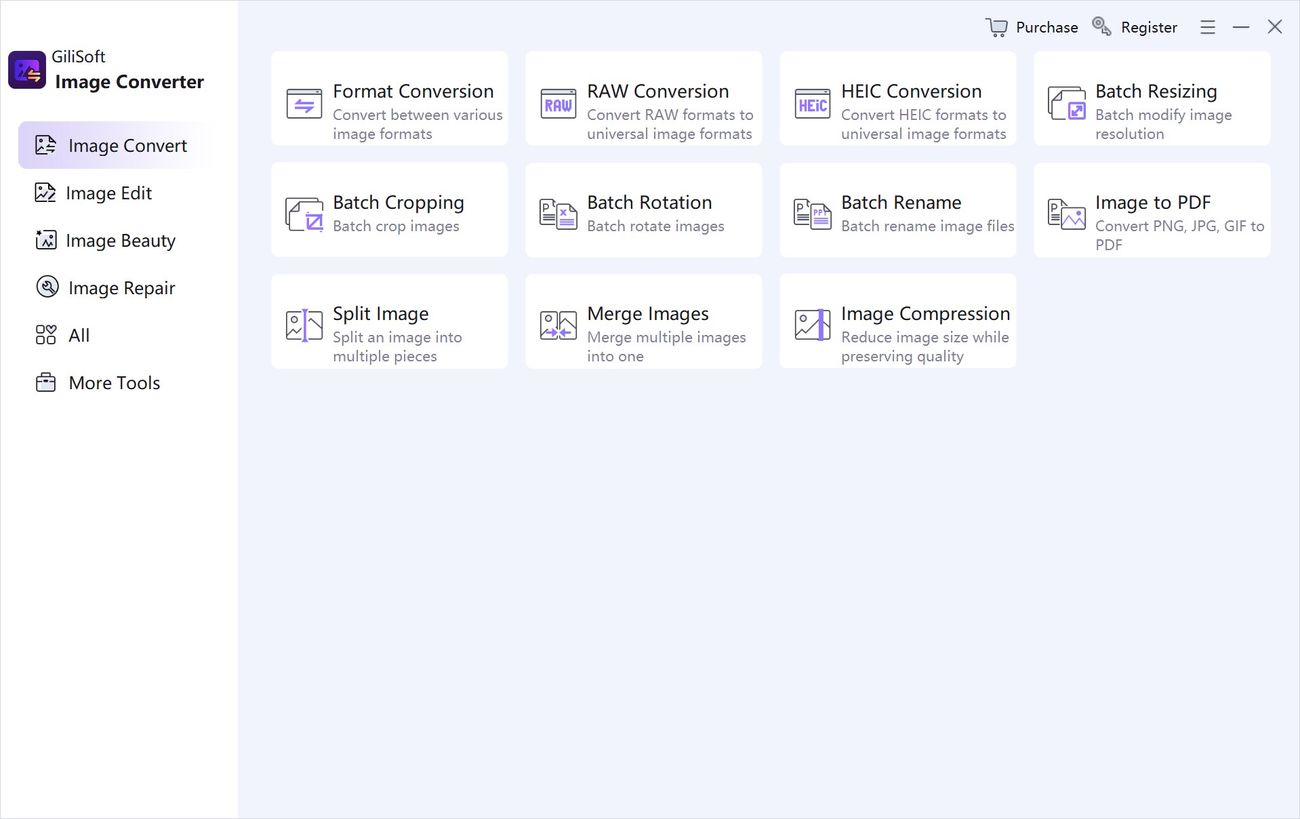Click the Batch Rename card icon
Viewport: 1300px width, 819px height.
coord(812,214)
